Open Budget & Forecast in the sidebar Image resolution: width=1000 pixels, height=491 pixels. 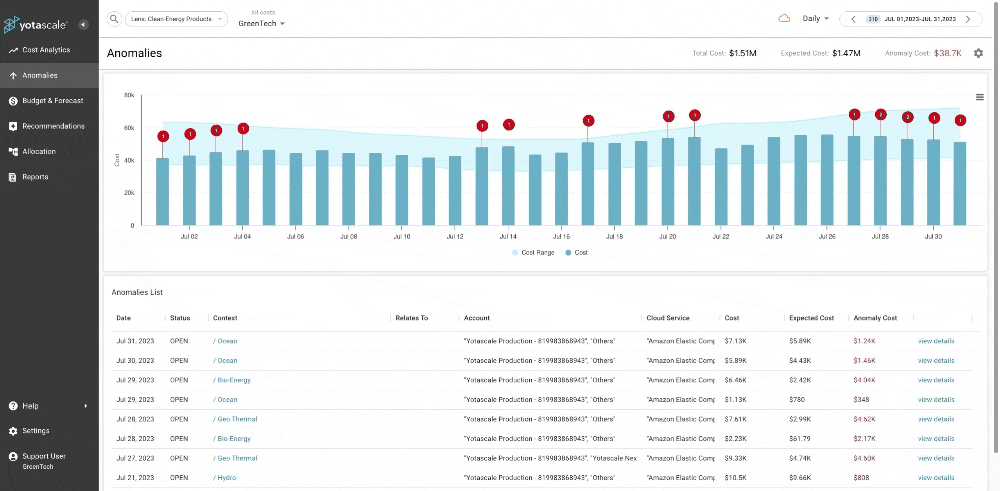click(x=49, y=101)
